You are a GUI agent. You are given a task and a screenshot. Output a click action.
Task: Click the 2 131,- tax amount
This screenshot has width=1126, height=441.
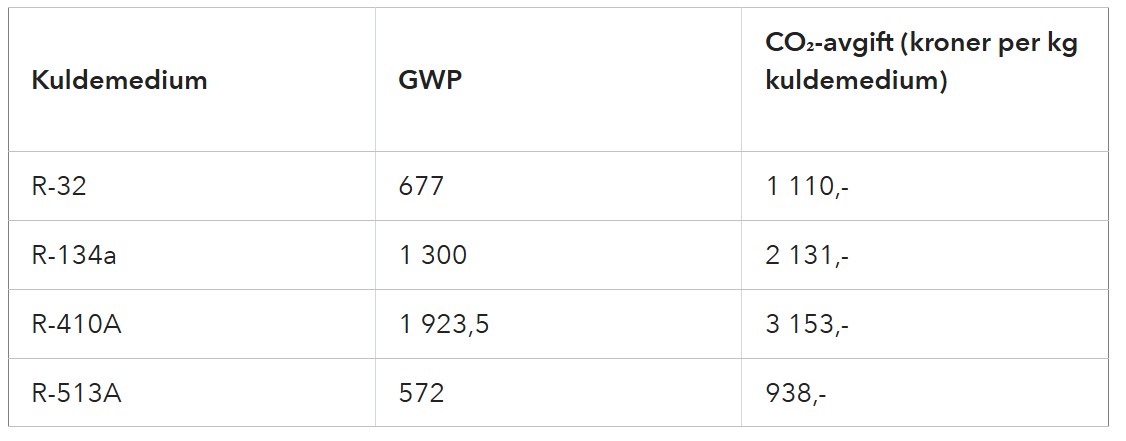click(808, 255)
